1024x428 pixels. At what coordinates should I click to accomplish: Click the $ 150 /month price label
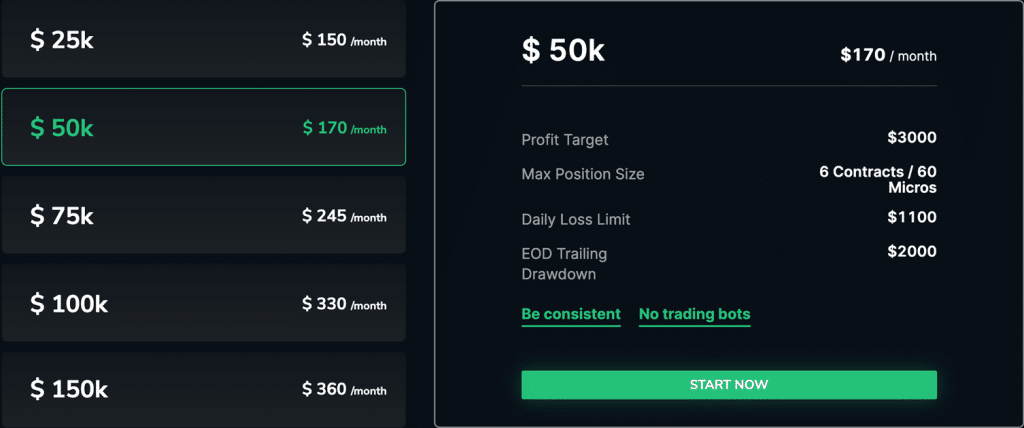[344, 40]
